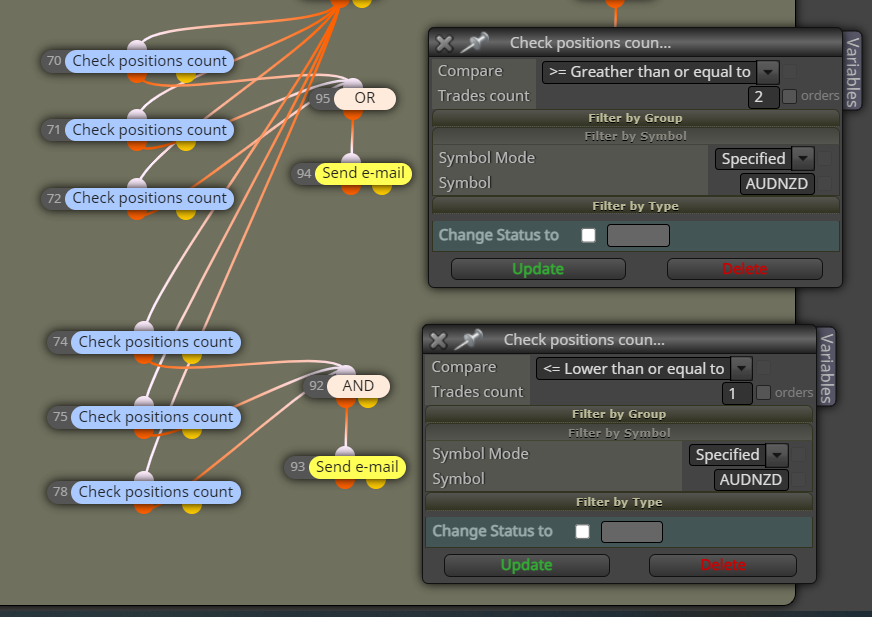Enable Change Status to checkbox in the upper panel
The image size is (872, 617).
[588, 235]
